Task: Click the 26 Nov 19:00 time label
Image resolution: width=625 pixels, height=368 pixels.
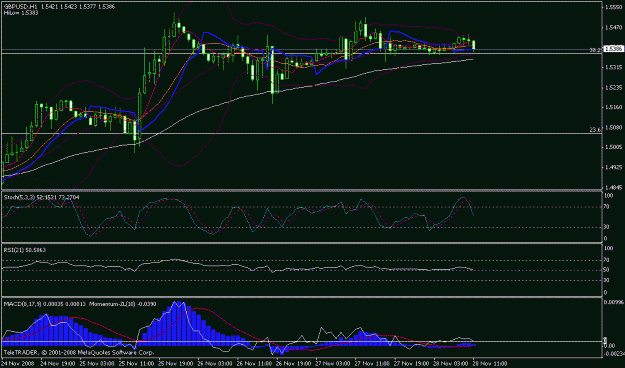Action: 292,364
